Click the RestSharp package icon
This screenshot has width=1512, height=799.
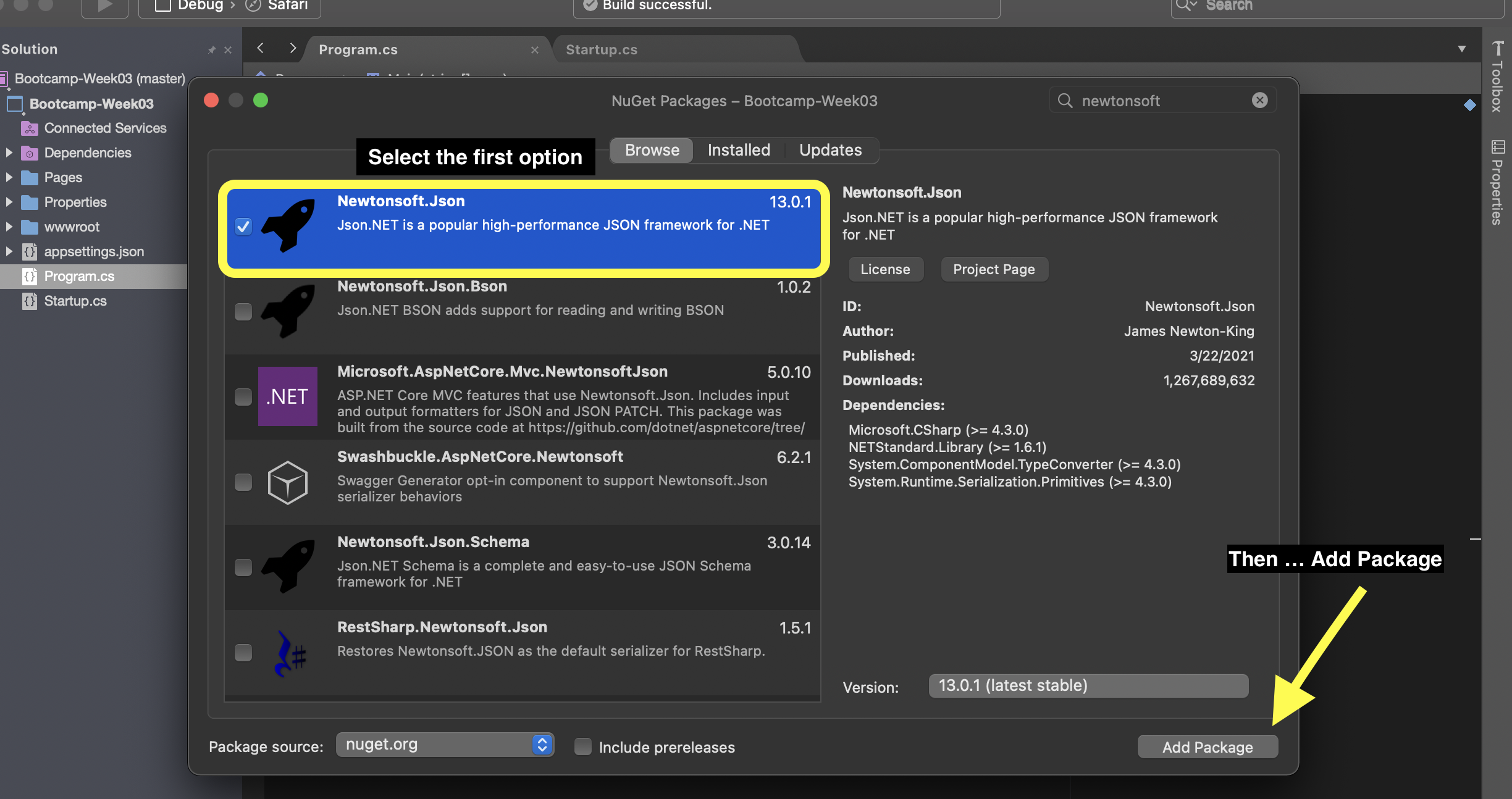(x=289, y=653)
